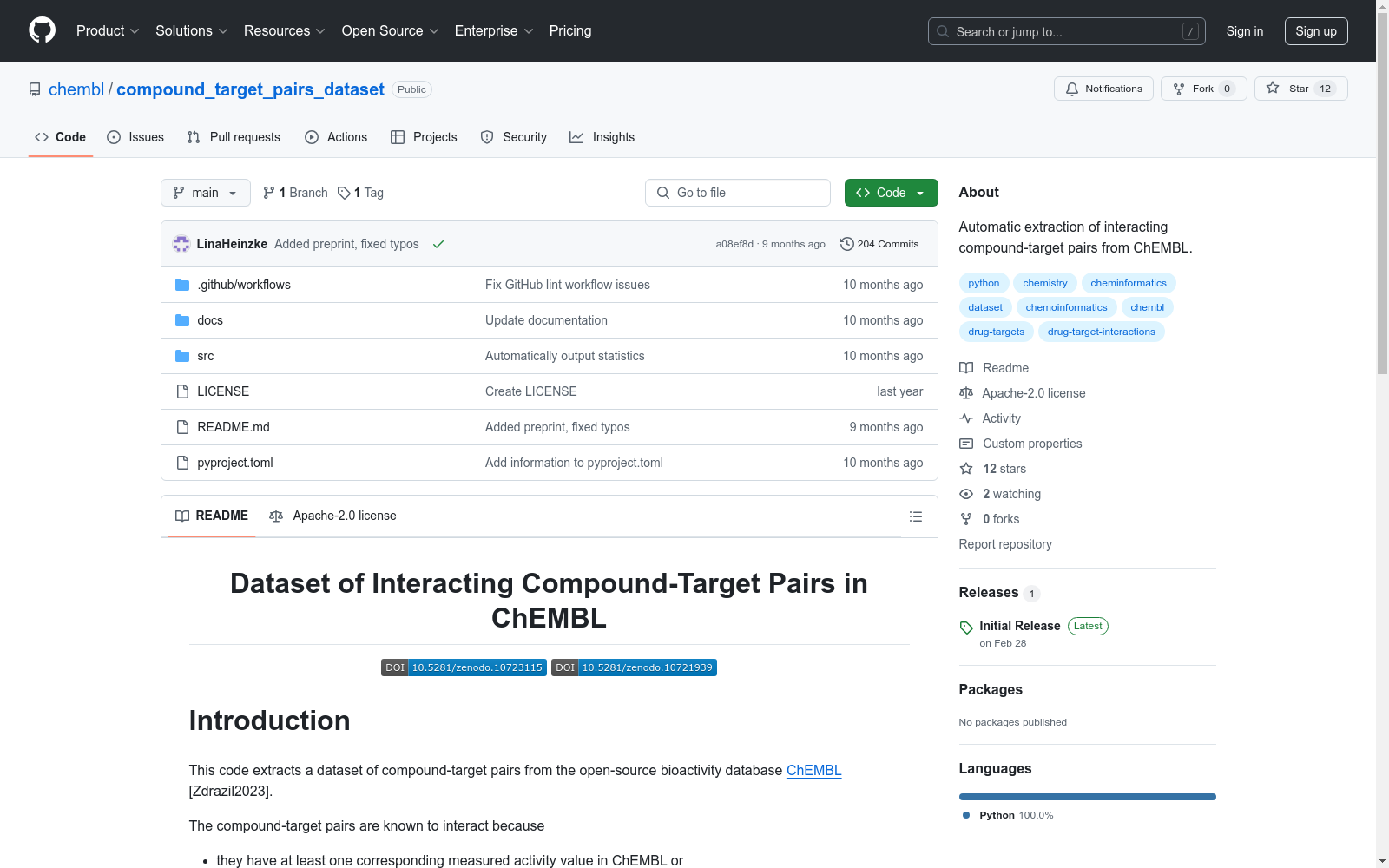
Task: Open commit hash a08ef8d
Action: click(734, 244)
